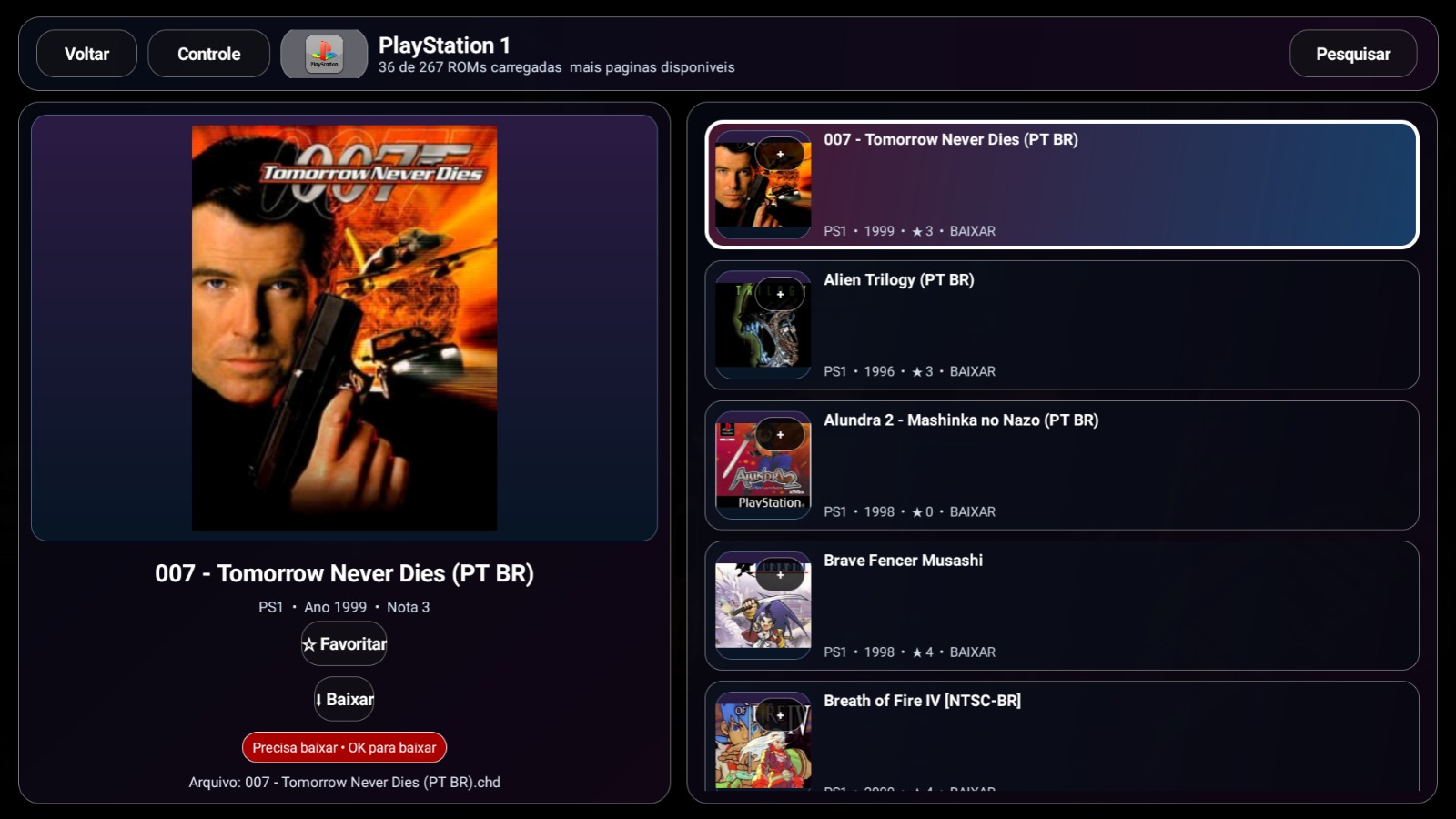
Task: Select the 007 - Tomorrow Never Dies list cover
Action: pyautogui.click(x=763, y=185)
